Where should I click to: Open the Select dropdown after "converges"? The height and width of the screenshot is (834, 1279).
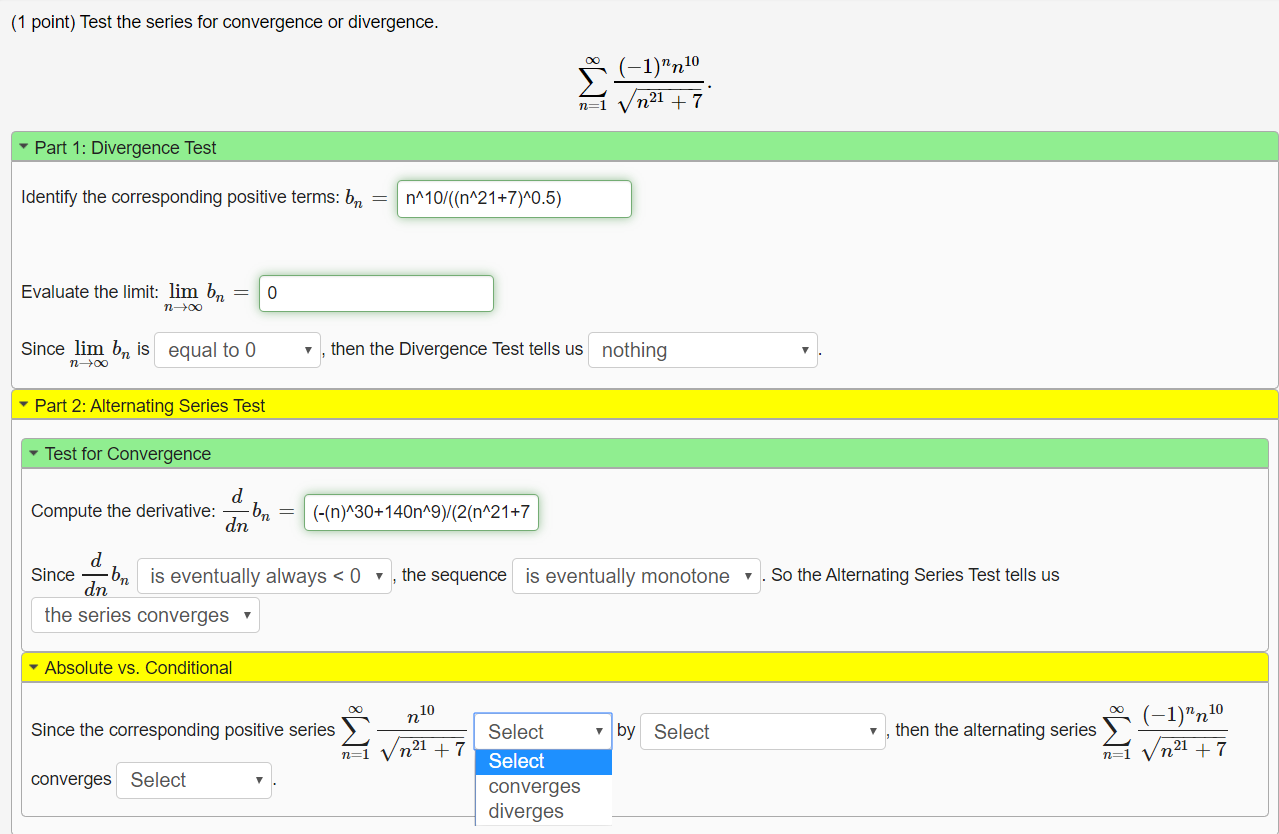[194, 780]
